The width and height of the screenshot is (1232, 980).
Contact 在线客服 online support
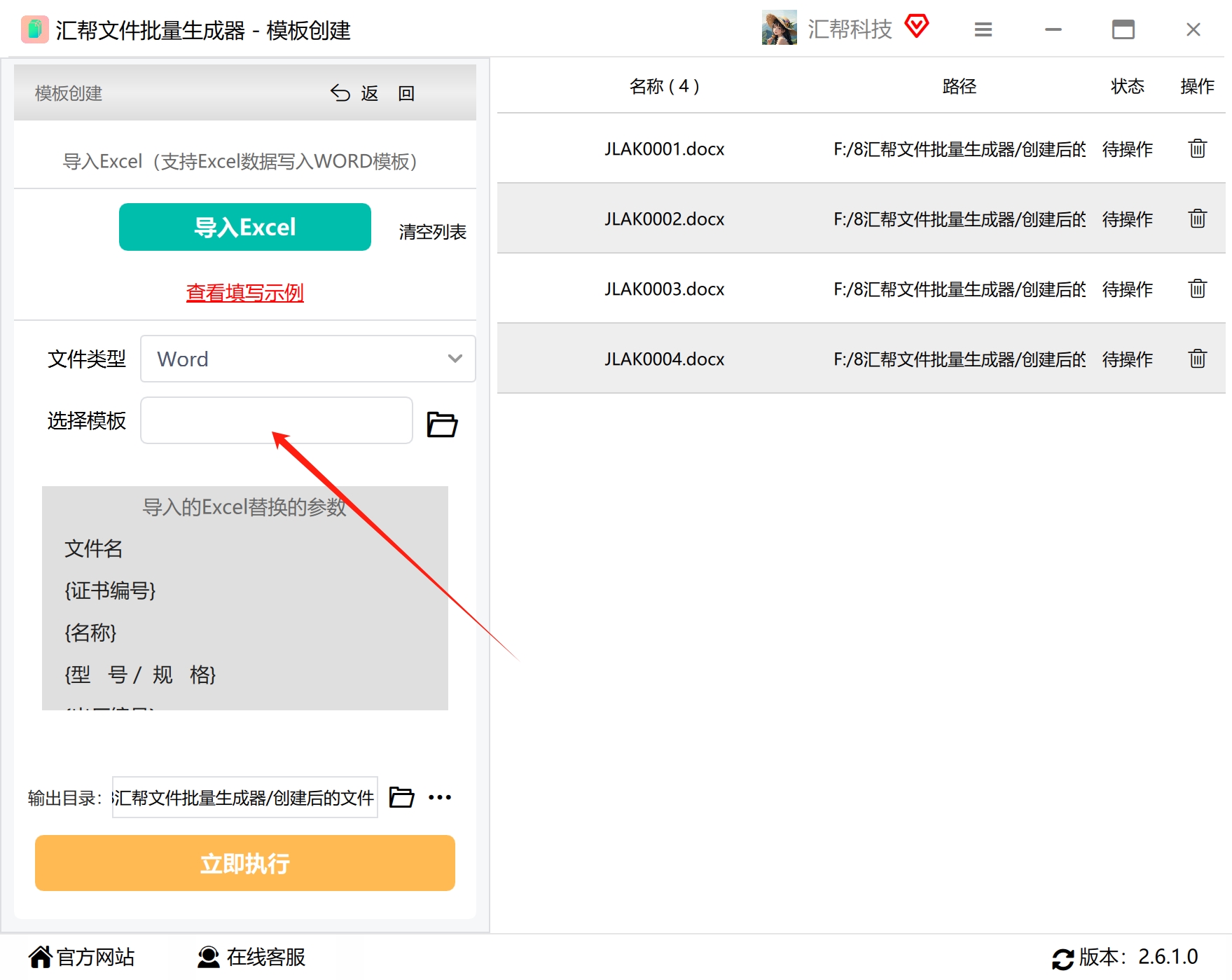[x=251, y=957]
